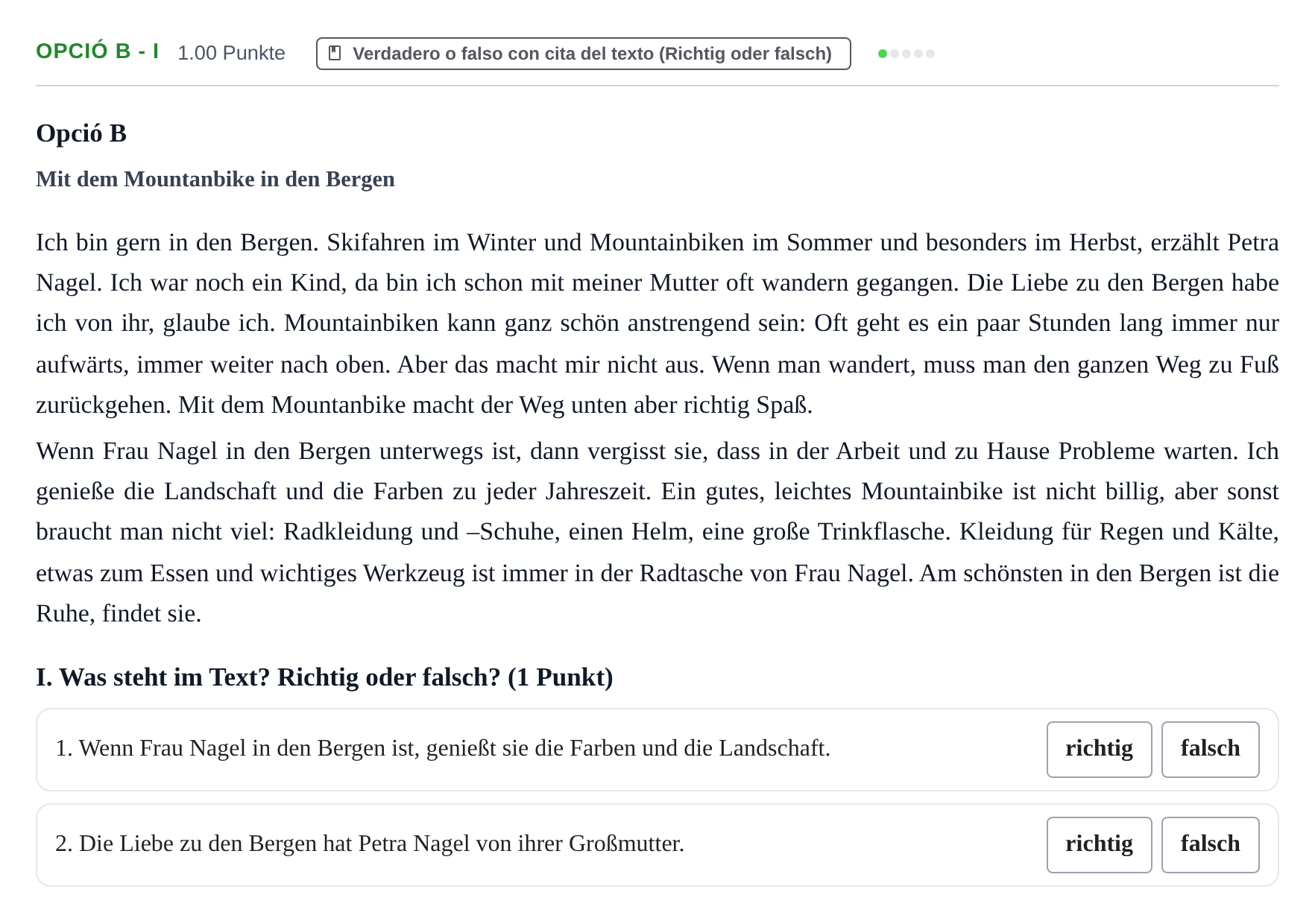Mark statement 2 as richtig
Image resolution: width=1315 pixels, height=924 pixels.
(x=1099, y=844)
